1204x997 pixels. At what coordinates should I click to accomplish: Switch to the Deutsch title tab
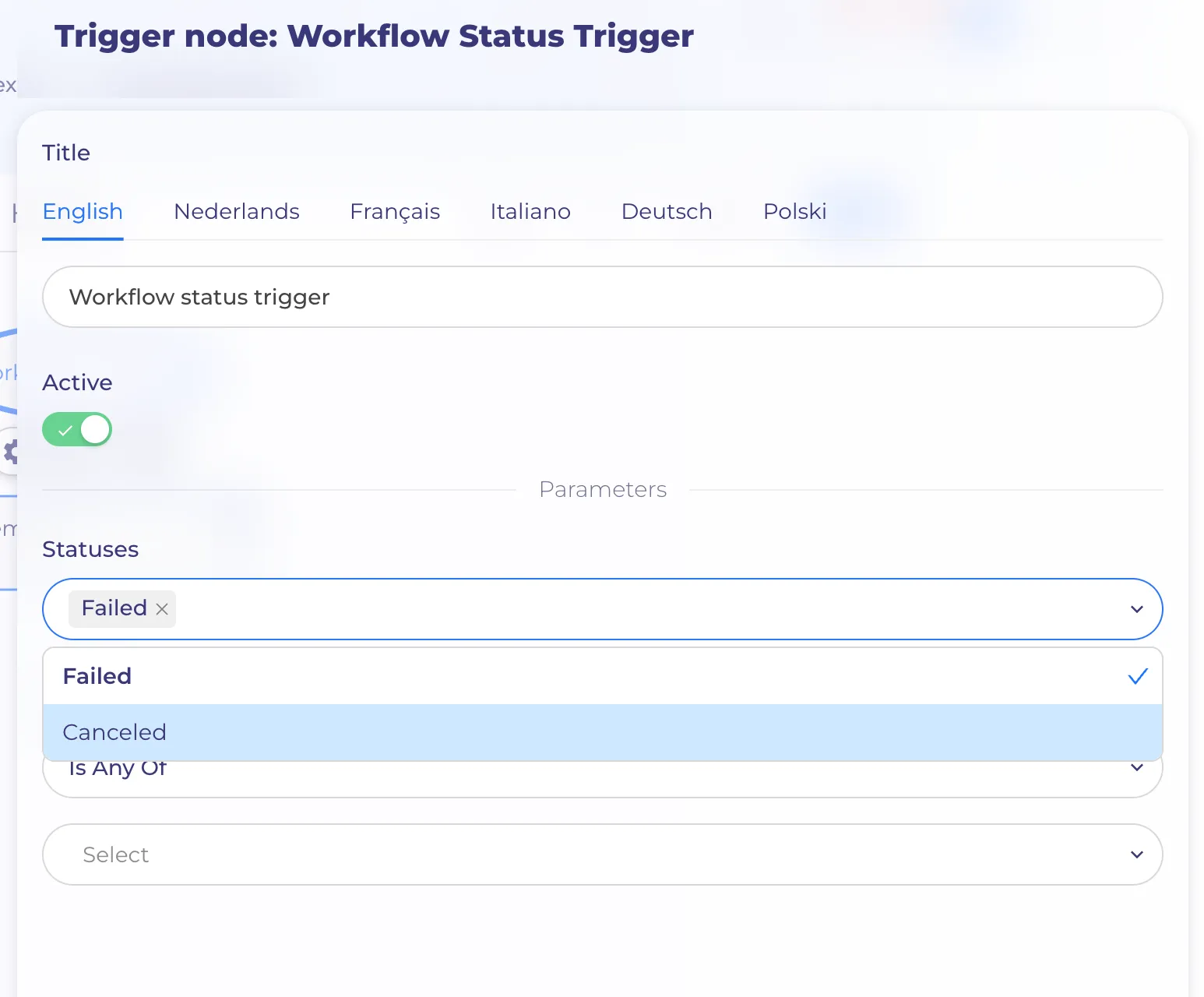coord(667,212)
